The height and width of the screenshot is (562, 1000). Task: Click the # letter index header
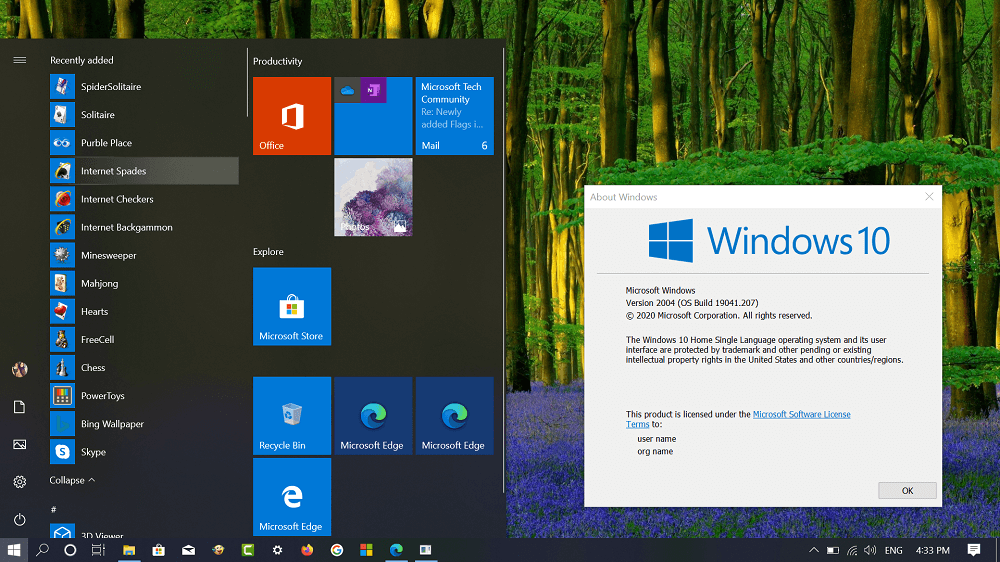pos(54,509)
